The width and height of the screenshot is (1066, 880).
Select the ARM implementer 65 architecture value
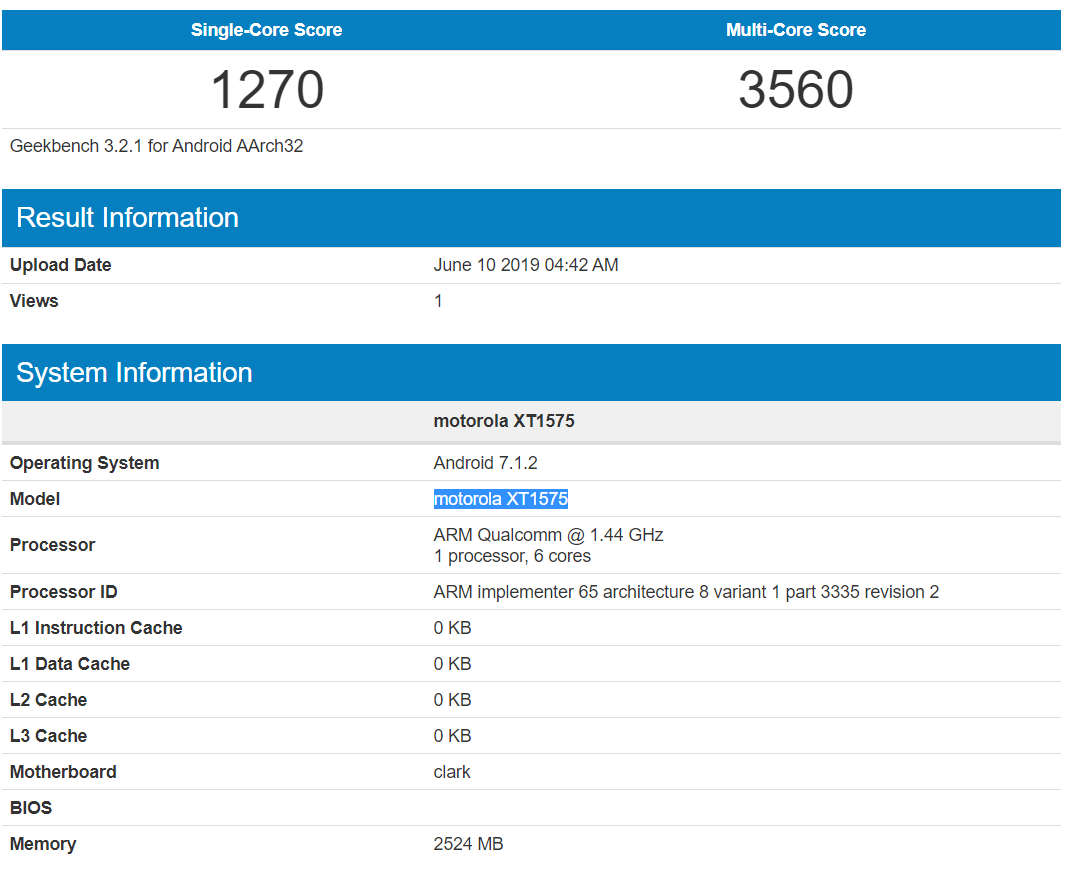[x=686, y=592]
